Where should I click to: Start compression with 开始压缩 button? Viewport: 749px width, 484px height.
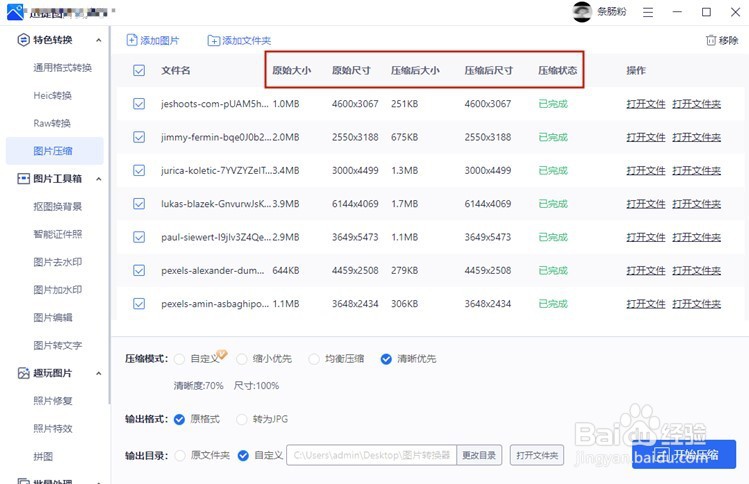coord(684,454)
